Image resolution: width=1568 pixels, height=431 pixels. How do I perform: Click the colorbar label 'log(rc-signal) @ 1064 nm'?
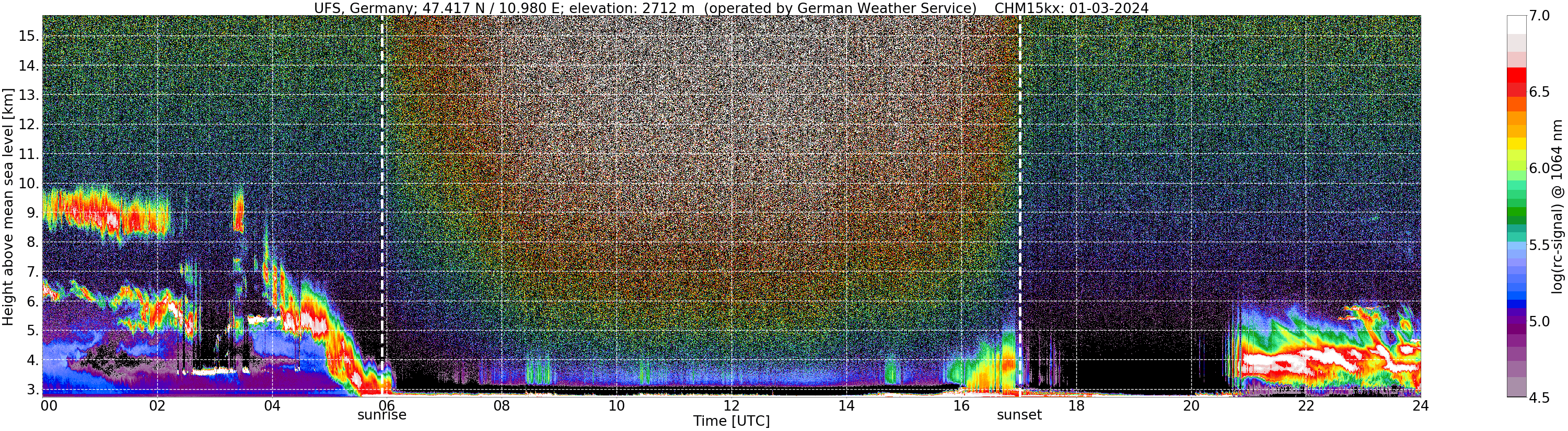click(x=1557, y=207)
